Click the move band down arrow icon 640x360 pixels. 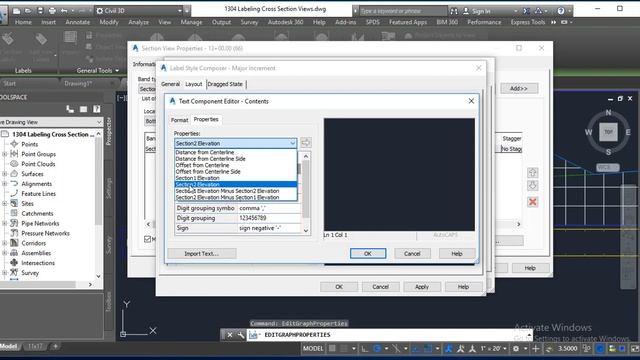pos(532,186)
